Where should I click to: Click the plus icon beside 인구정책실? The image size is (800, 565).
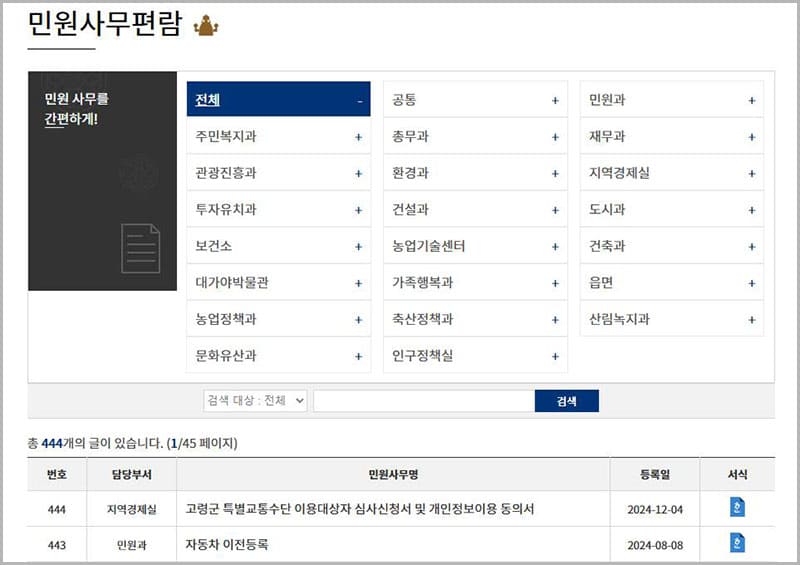(x=555, y=356)
